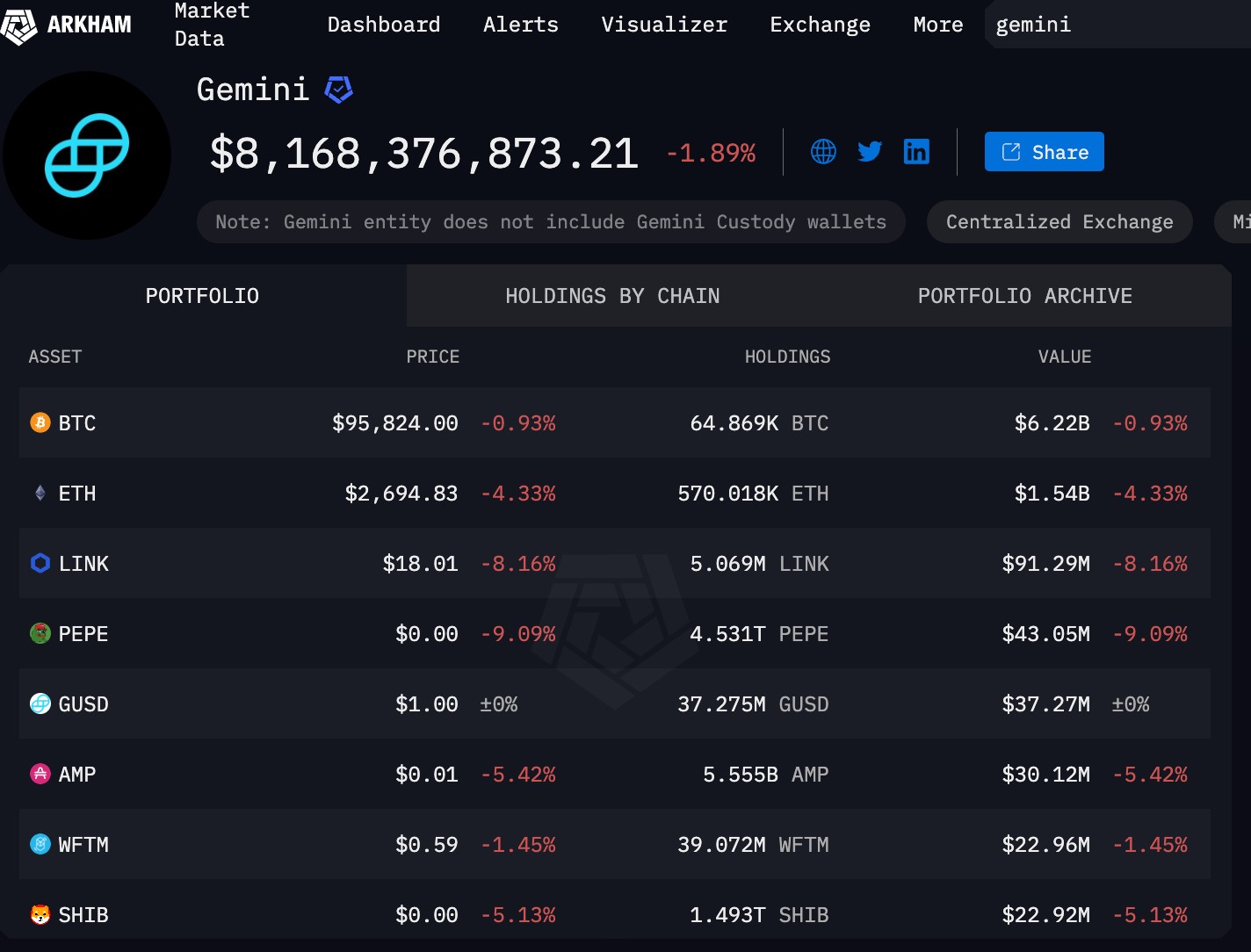This screenshot has width=1251, height=952.
Task: Open the AMP asset link
Action: coord(77,775)
